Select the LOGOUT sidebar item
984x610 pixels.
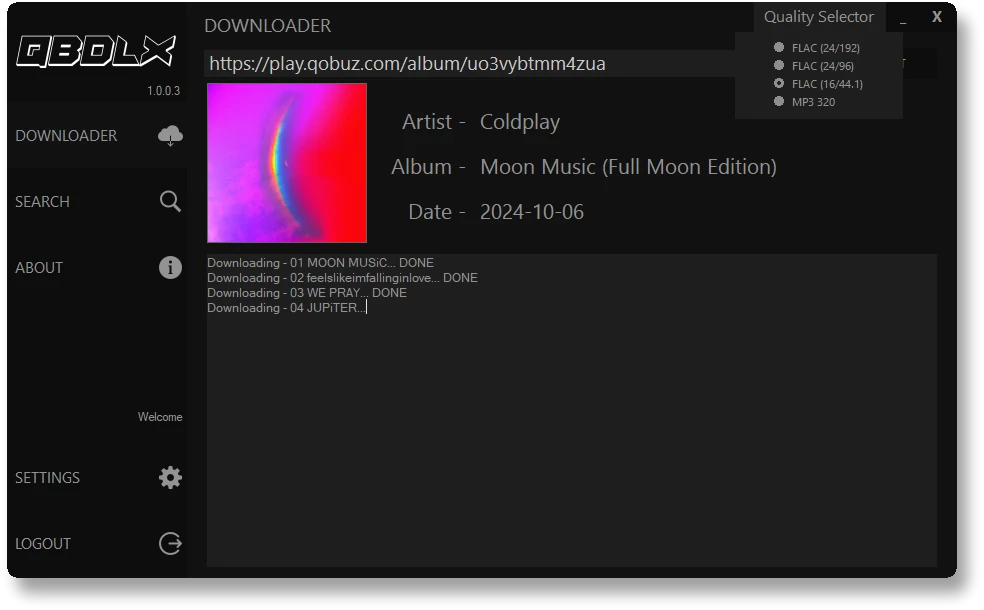pos(98,543)
